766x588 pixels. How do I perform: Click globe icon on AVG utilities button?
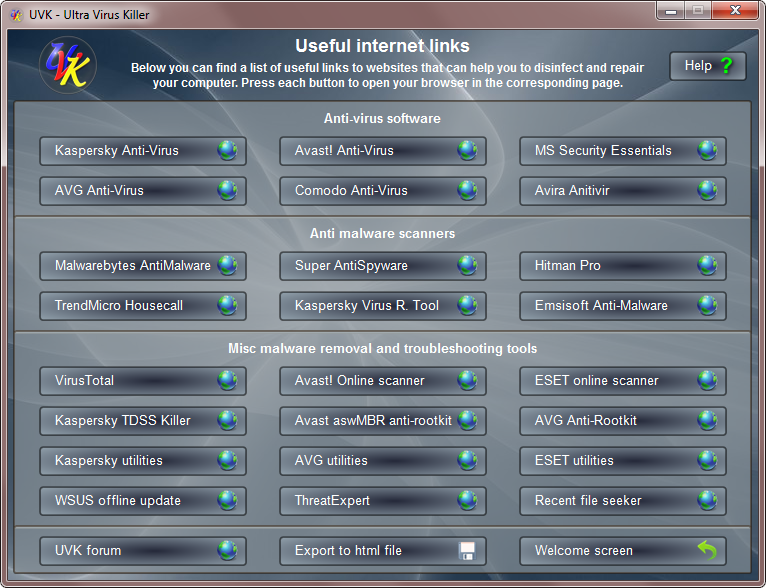coord(467,461)
